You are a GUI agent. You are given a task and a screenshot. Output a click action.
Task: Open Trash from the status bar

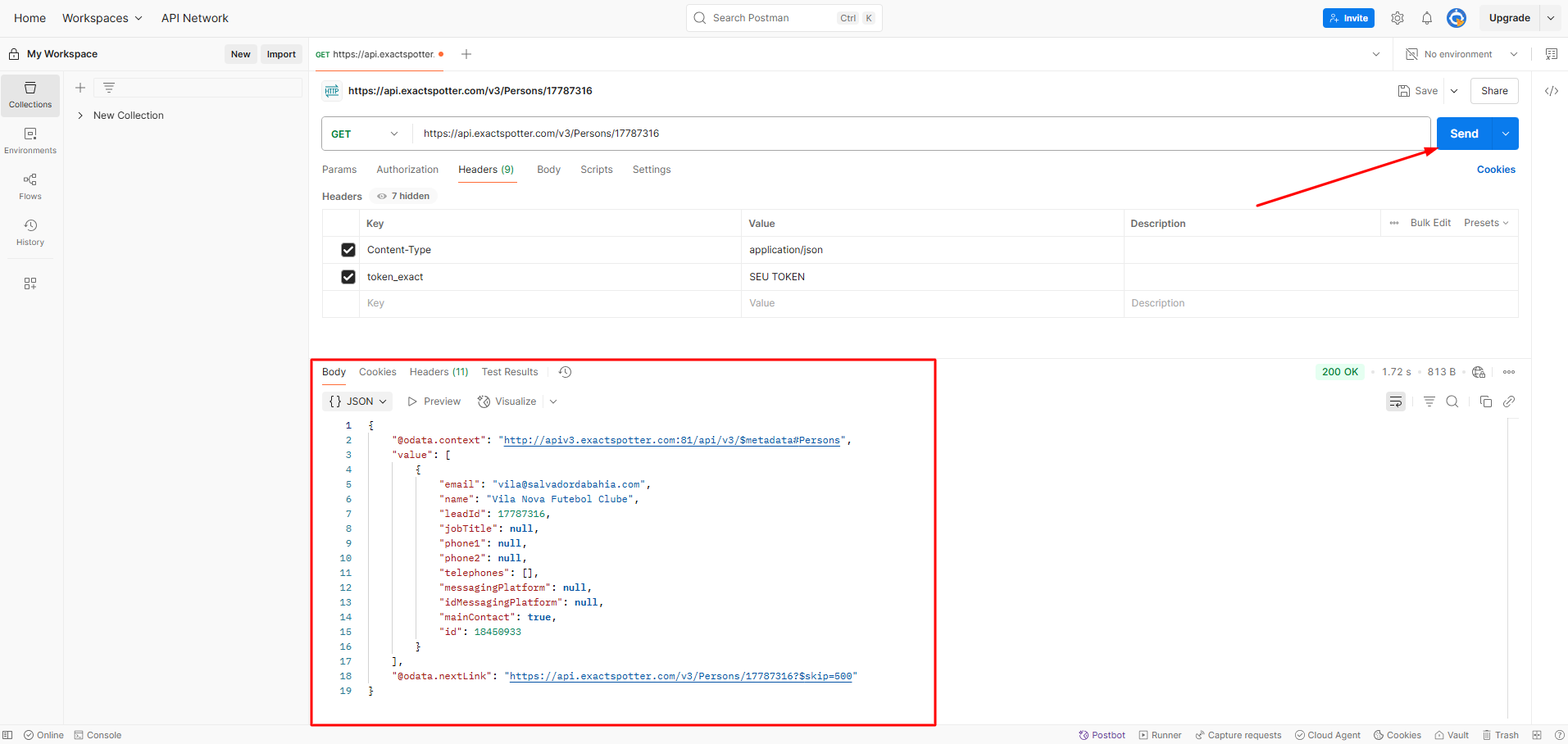pyautogui.click(x=1501, y=735)
